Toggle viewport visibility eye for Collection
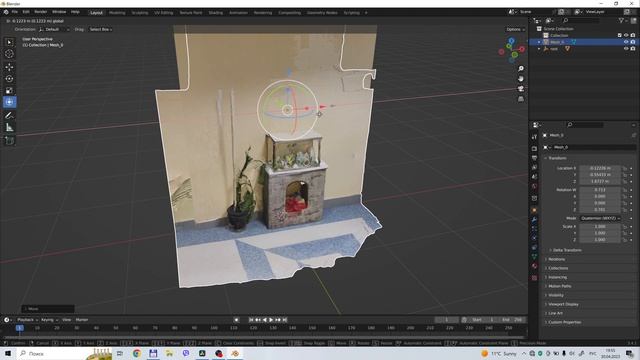Screen dimensions: 640x360 626,36
